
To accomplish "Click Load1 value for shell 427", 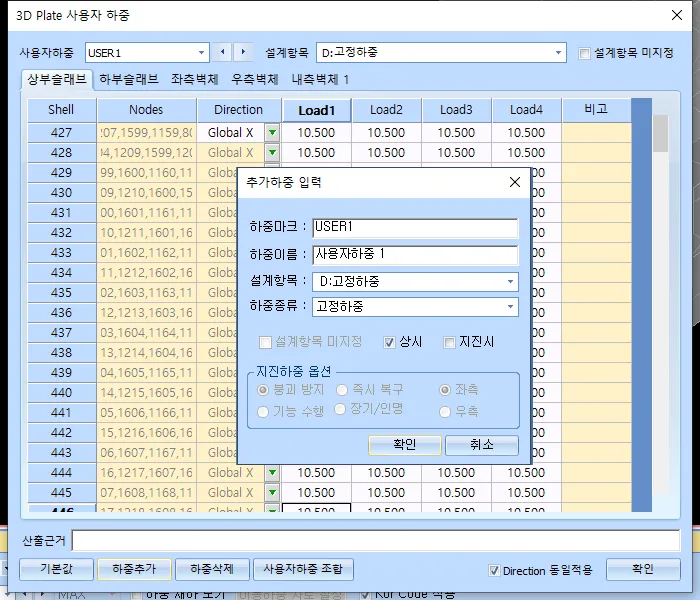I will click(x=317, y=133).
